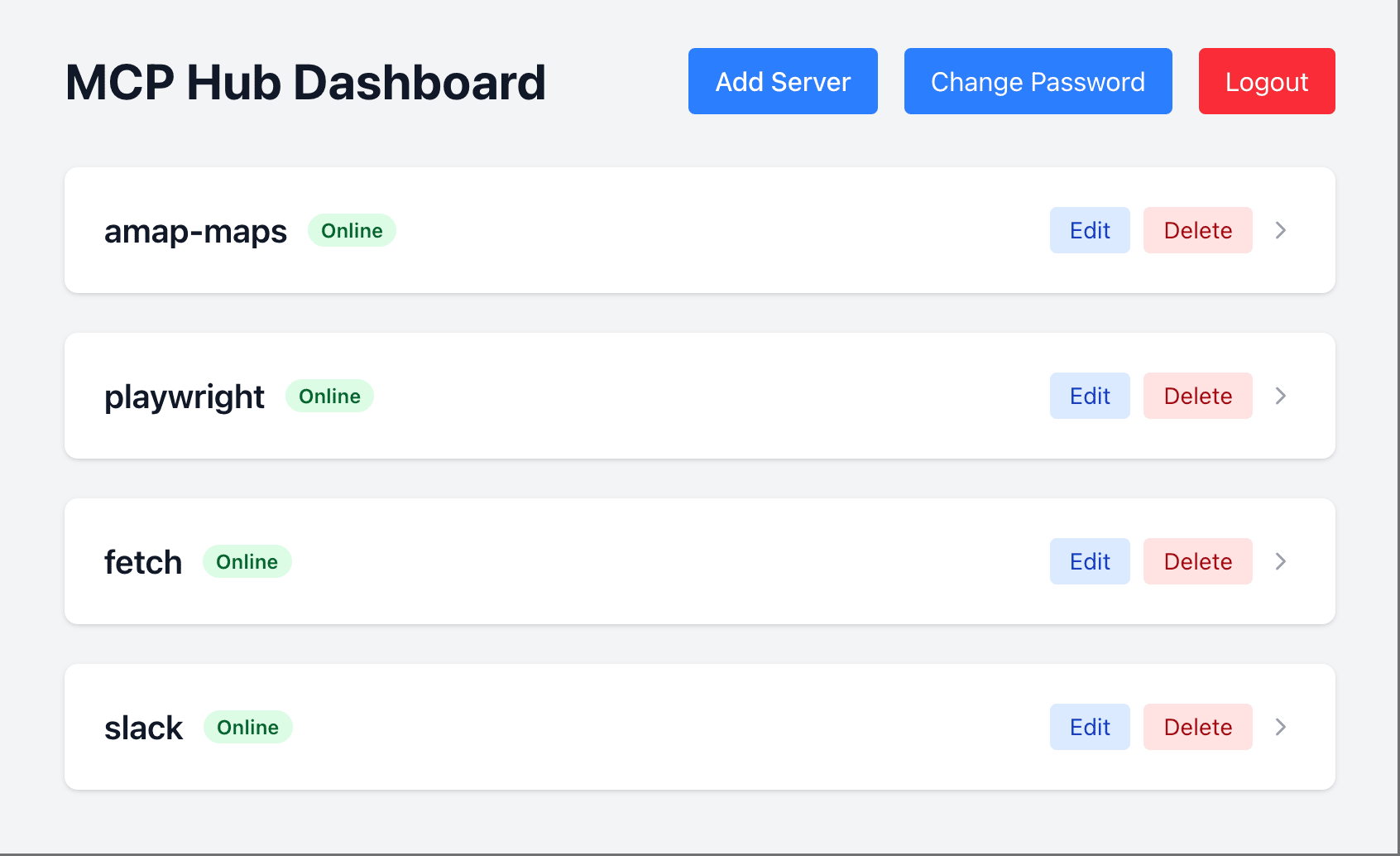The height and width of the screenshot is (856, 1400).
Task: Edit the fetch server
Action: click(1089, 561)
